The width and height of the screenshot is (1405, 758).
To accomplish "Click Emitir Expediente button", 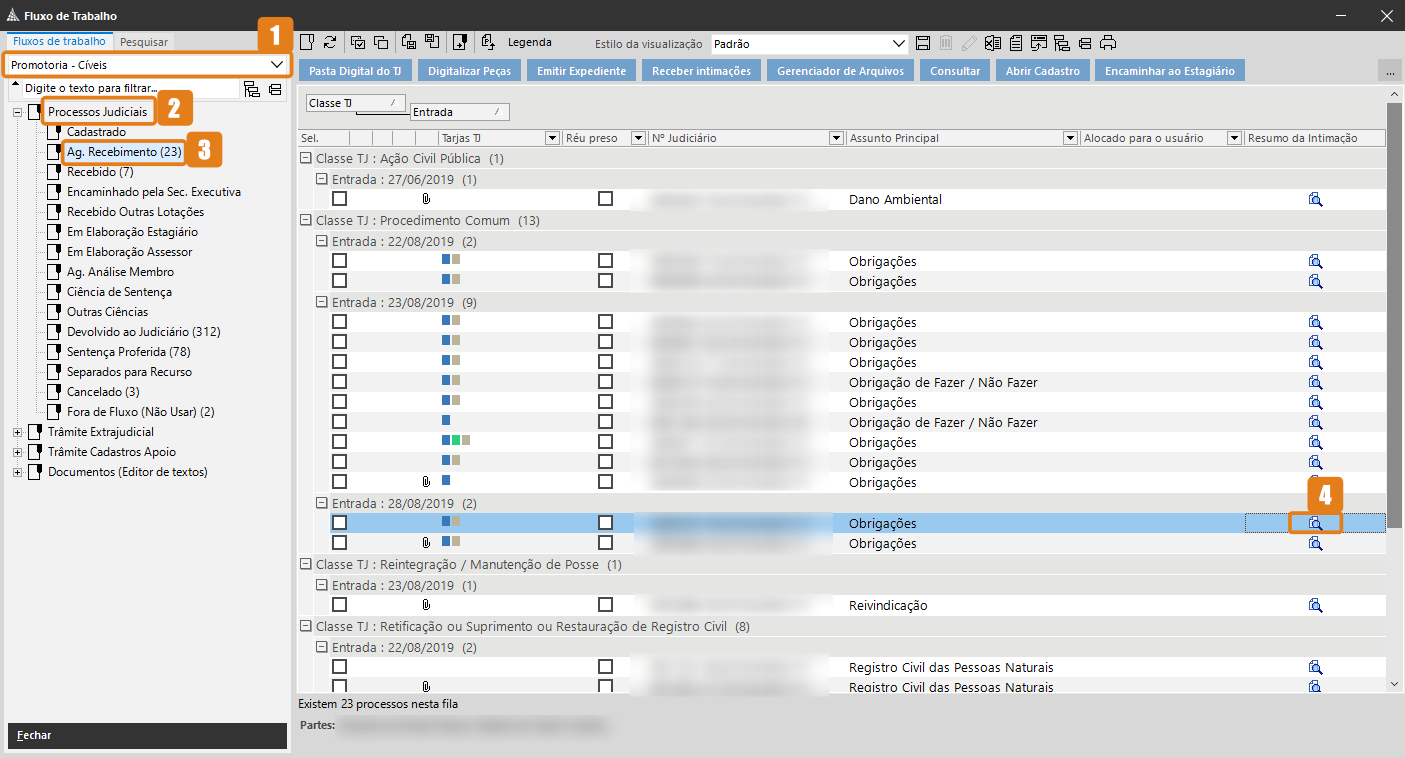I will pyautogui.click(x=581, y=71).
